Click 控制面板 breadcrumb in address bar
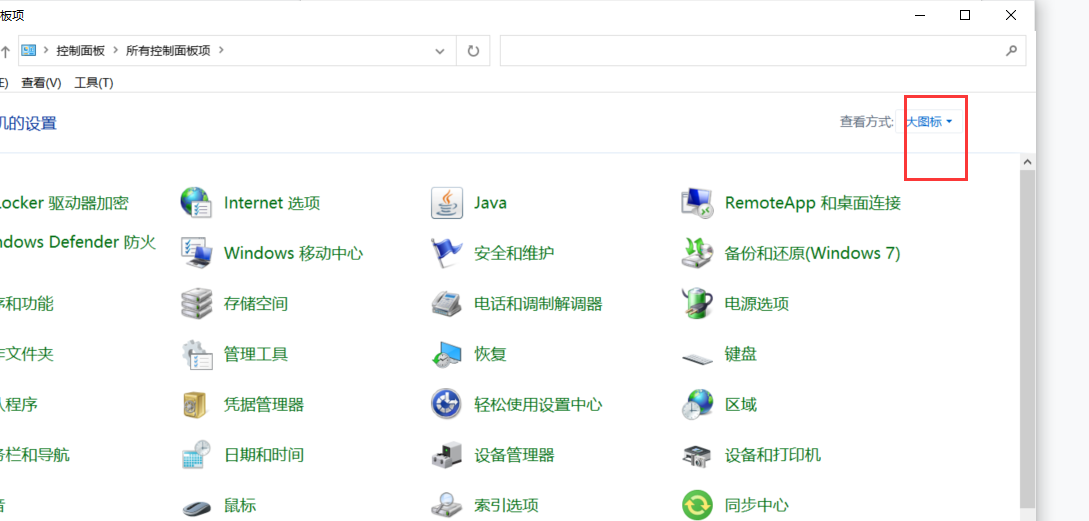Image resolution: width=1089 pixels, height=521 pixels. click(81, 50)
